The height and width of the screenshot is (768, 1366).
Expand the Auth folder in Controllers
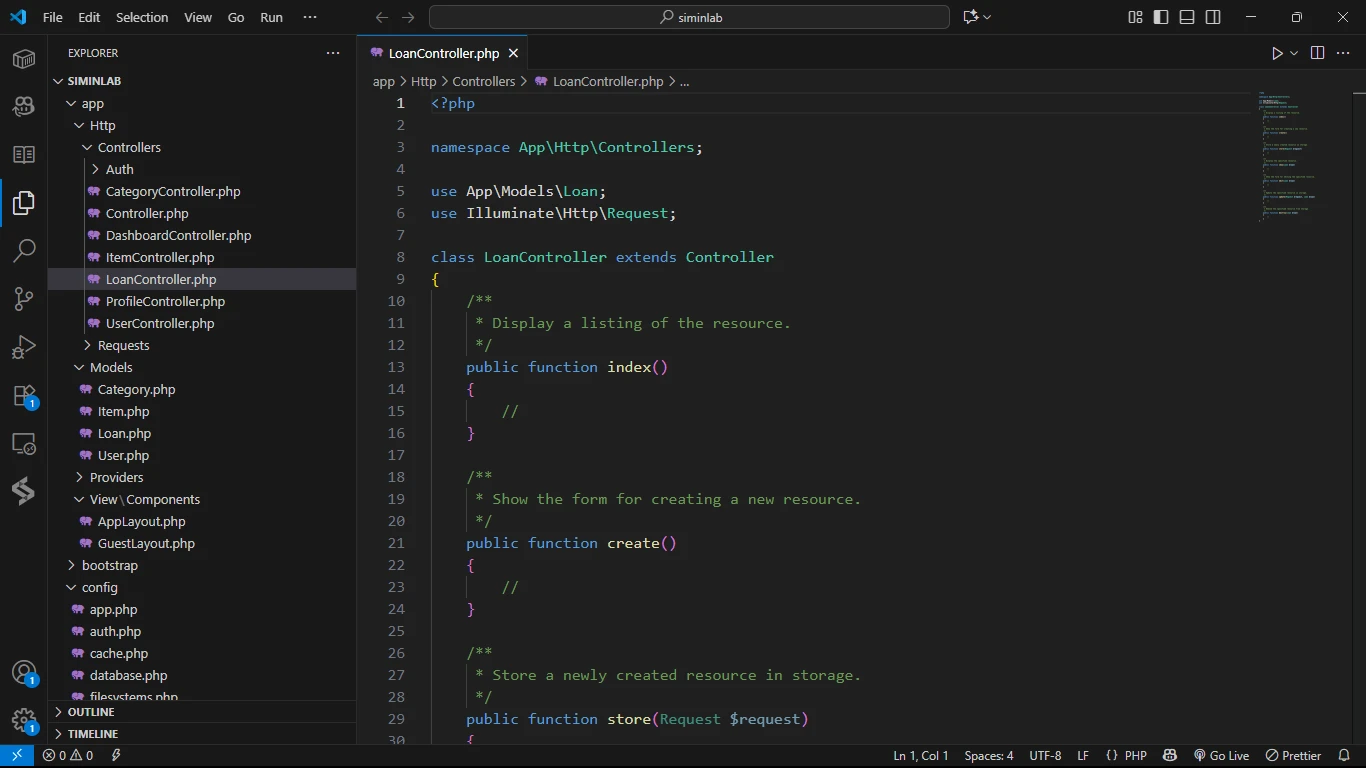point(119,169)
